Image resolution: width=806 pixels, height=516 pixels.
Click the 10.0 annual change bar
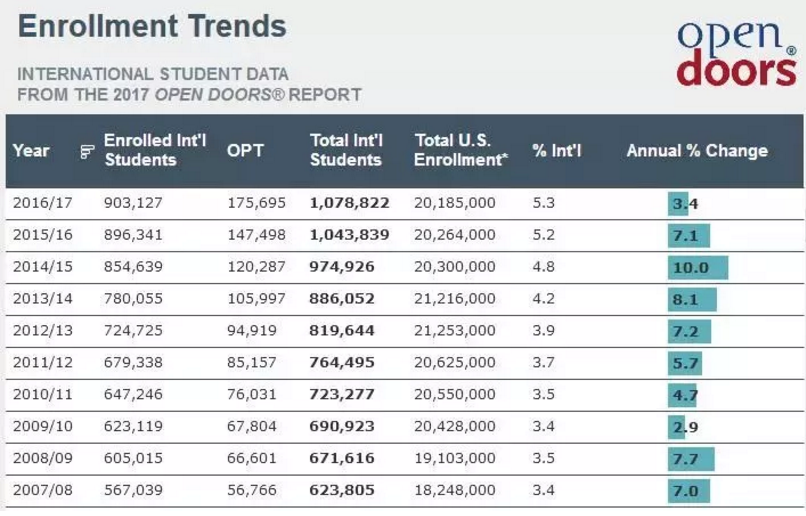click(x=698, y=268)
